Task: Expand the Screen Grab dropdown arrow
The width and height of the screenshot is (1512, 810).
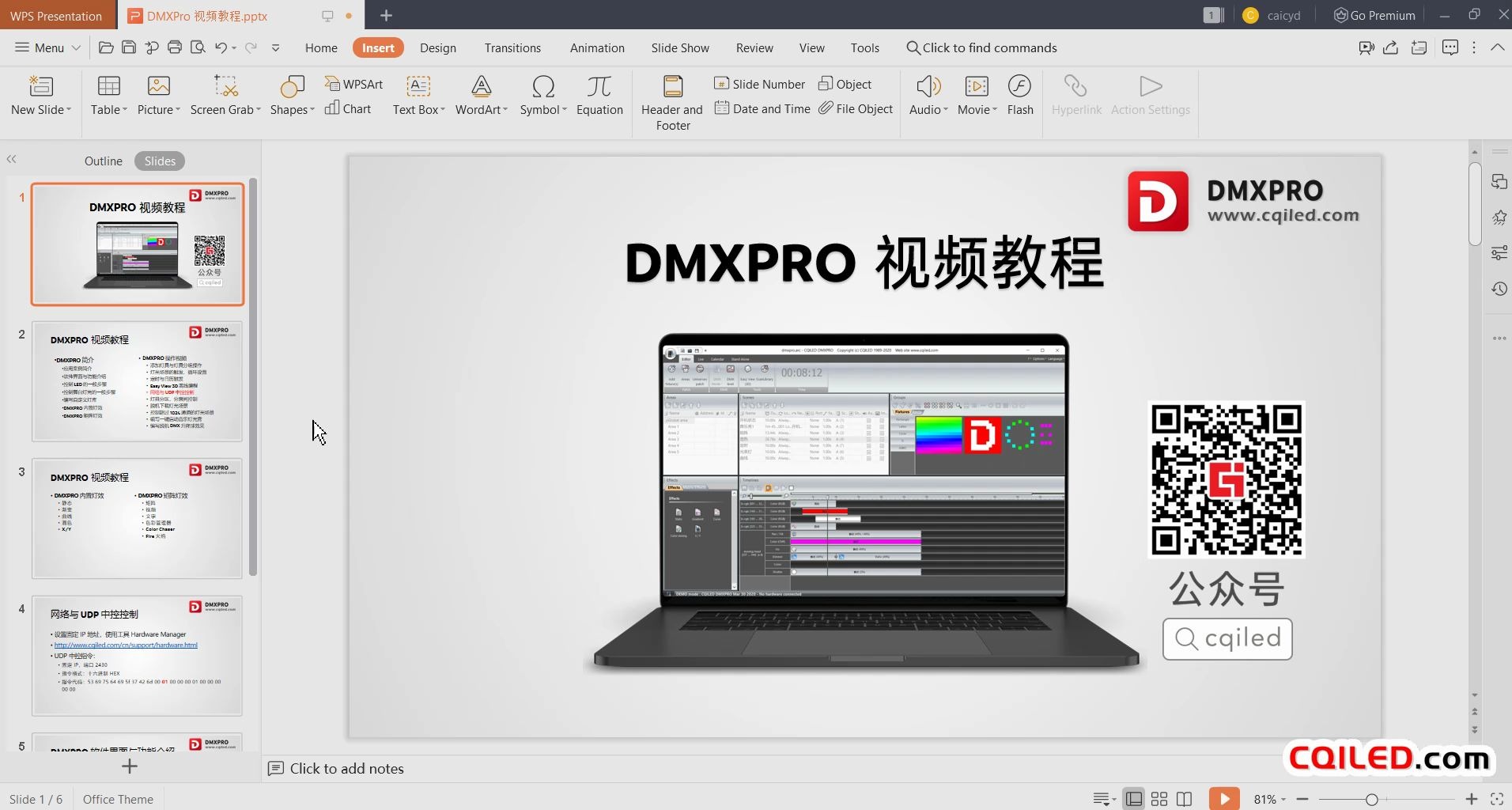Action: click(259, 110)
